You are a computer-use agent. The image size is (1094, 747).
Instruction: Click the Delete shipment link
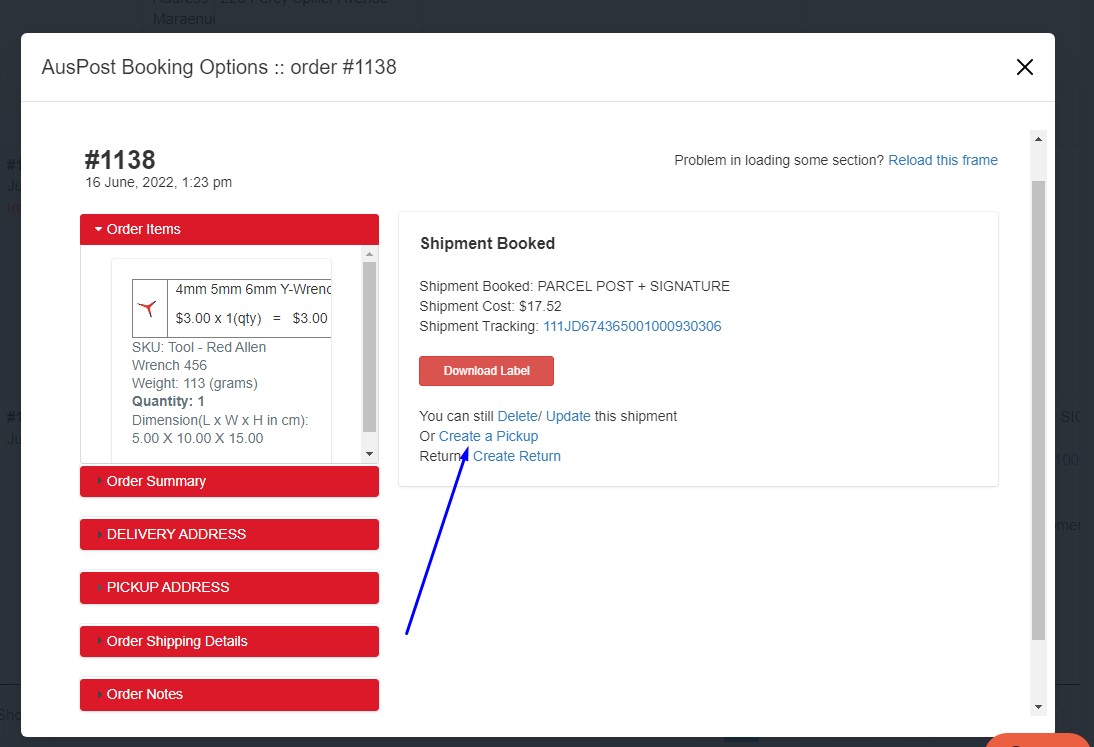519,416
